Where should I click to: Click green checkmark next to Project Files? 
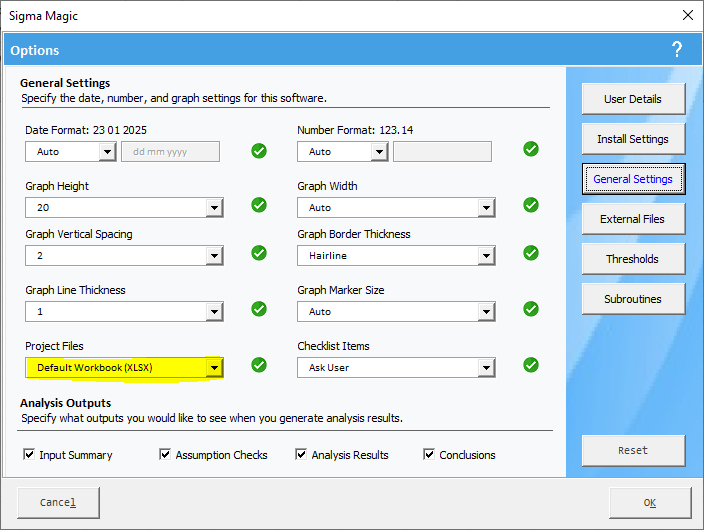click(x=259, y=365)
